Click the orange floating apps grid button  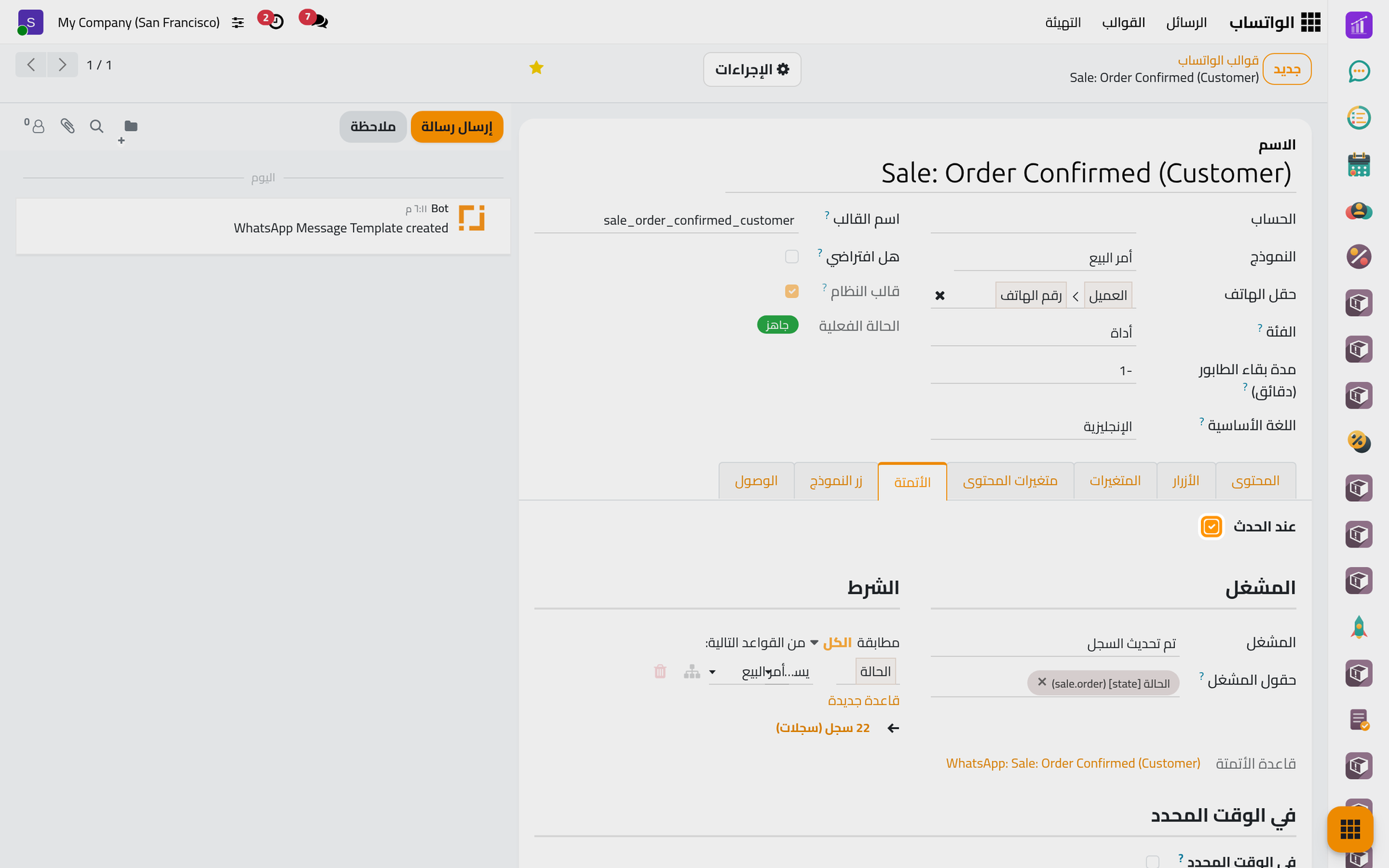pos(1350,830)
